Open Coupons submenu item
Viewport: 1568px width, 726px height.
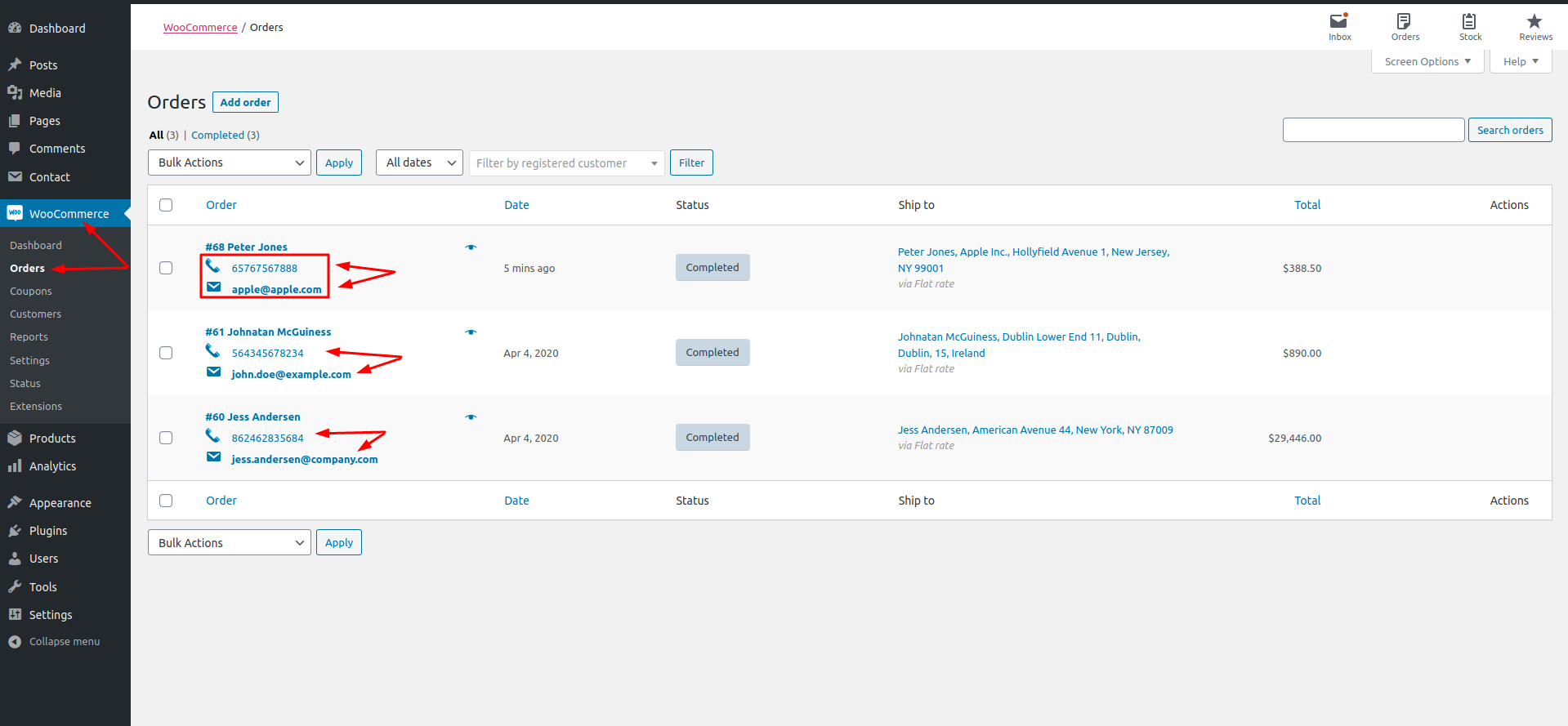31,291
